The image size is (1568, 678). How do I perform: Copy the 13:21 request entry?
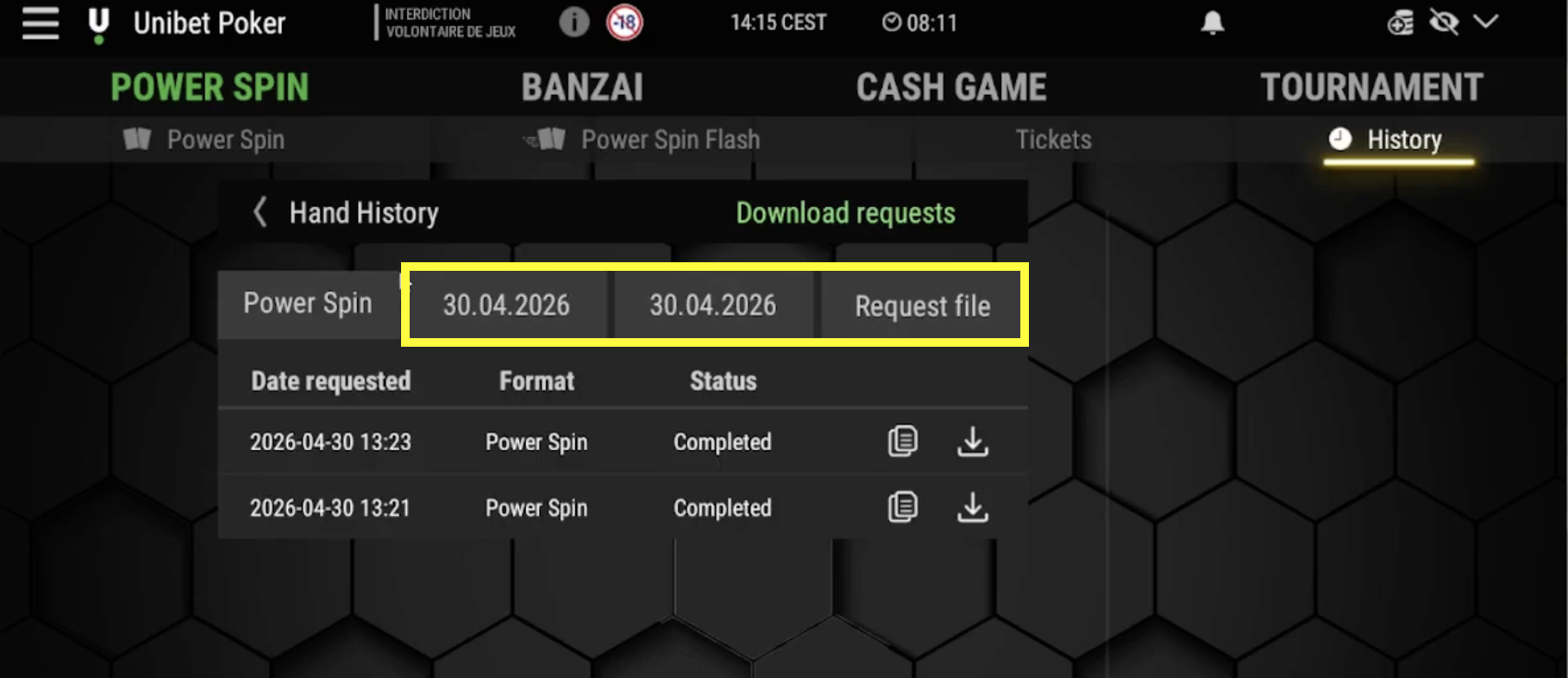902,506
